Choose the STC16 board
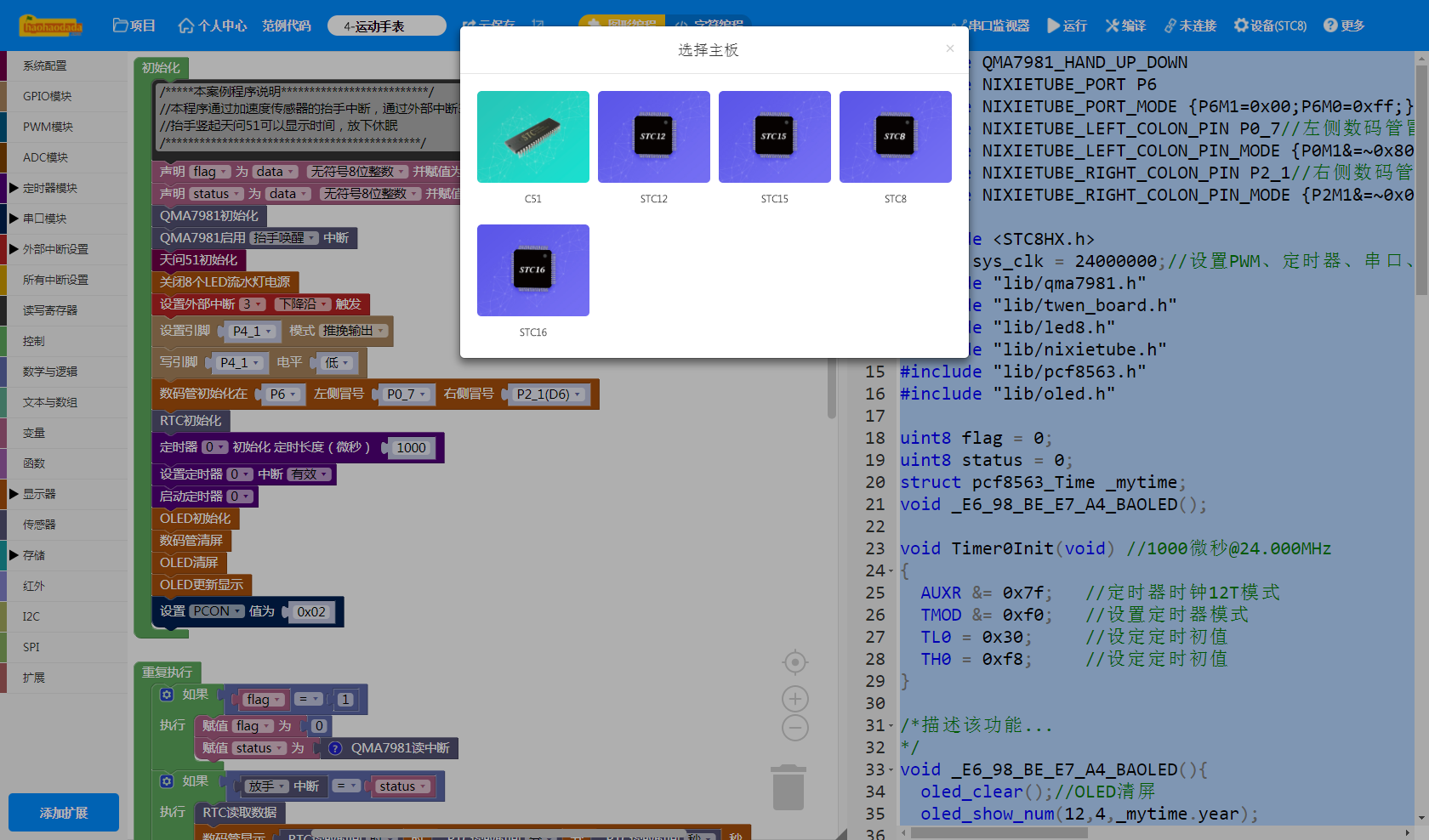 (x=532, y=270)
